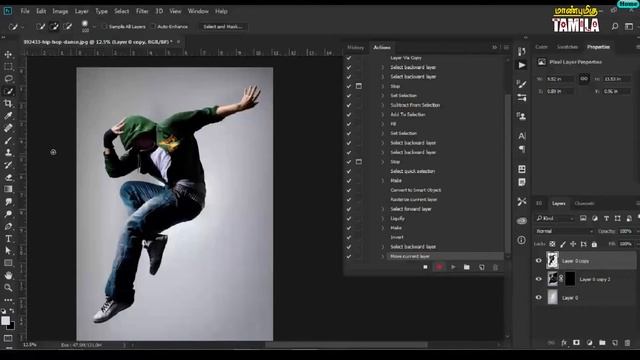Expand the Subtract From Selection step
This screenshot has height=360, width=640.
(x=383, y=105)
